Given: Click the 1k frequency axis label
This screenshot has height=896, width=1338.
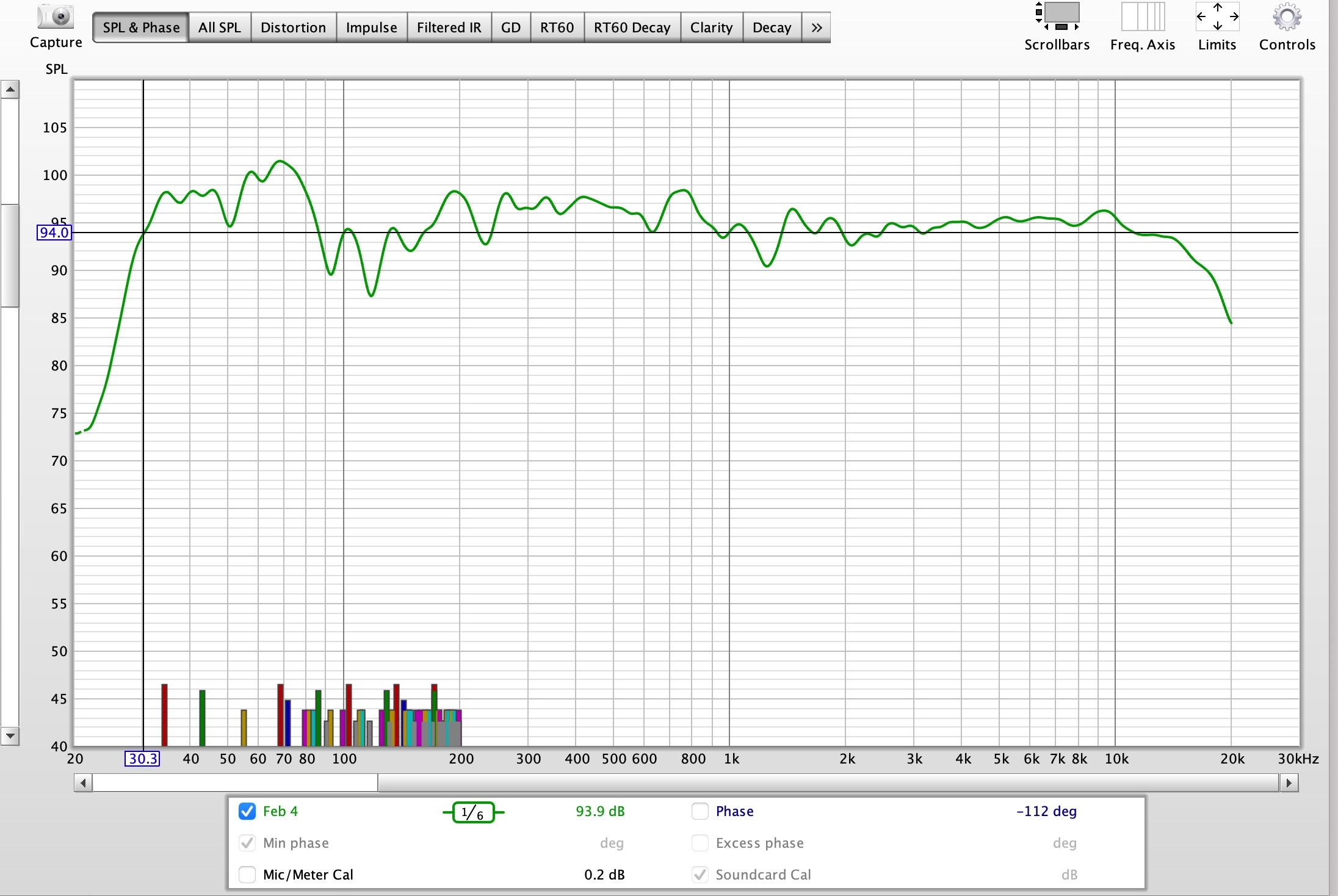Looking at the screenshot, I should 731,759.
